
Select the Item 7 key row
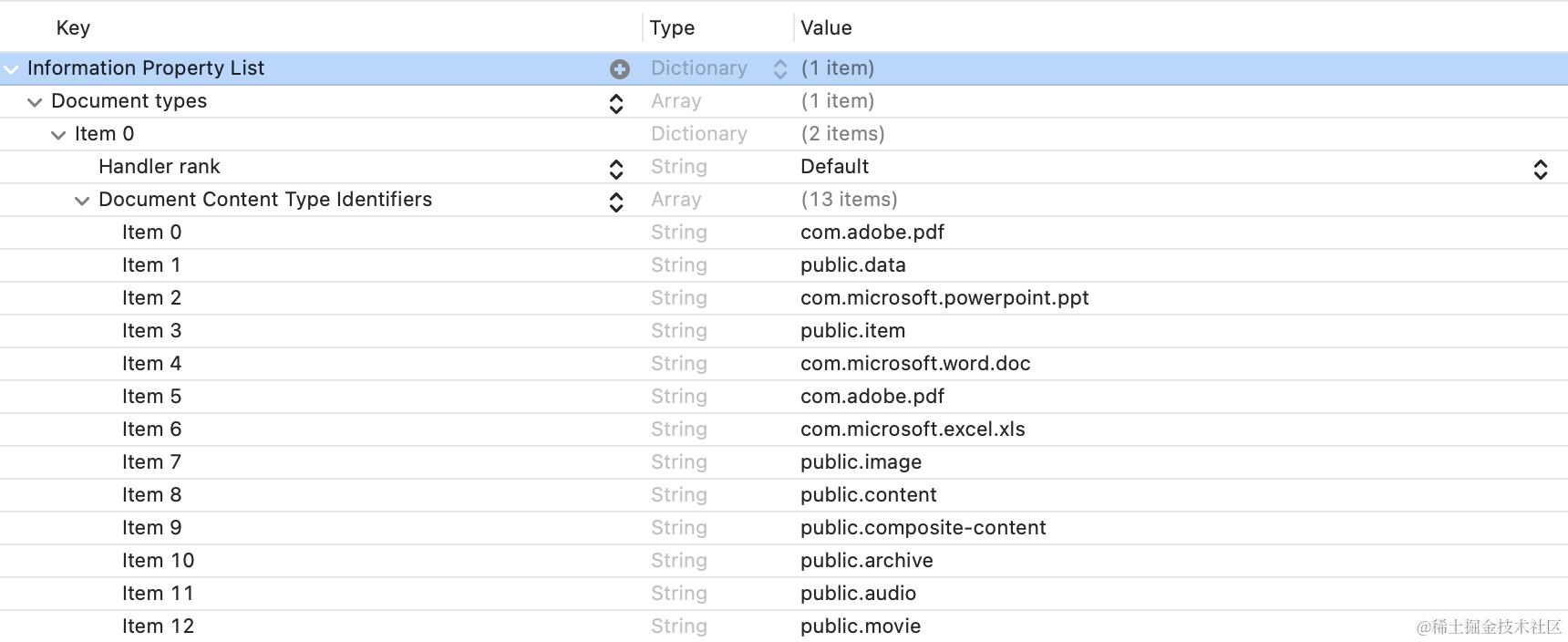point(151,462)
